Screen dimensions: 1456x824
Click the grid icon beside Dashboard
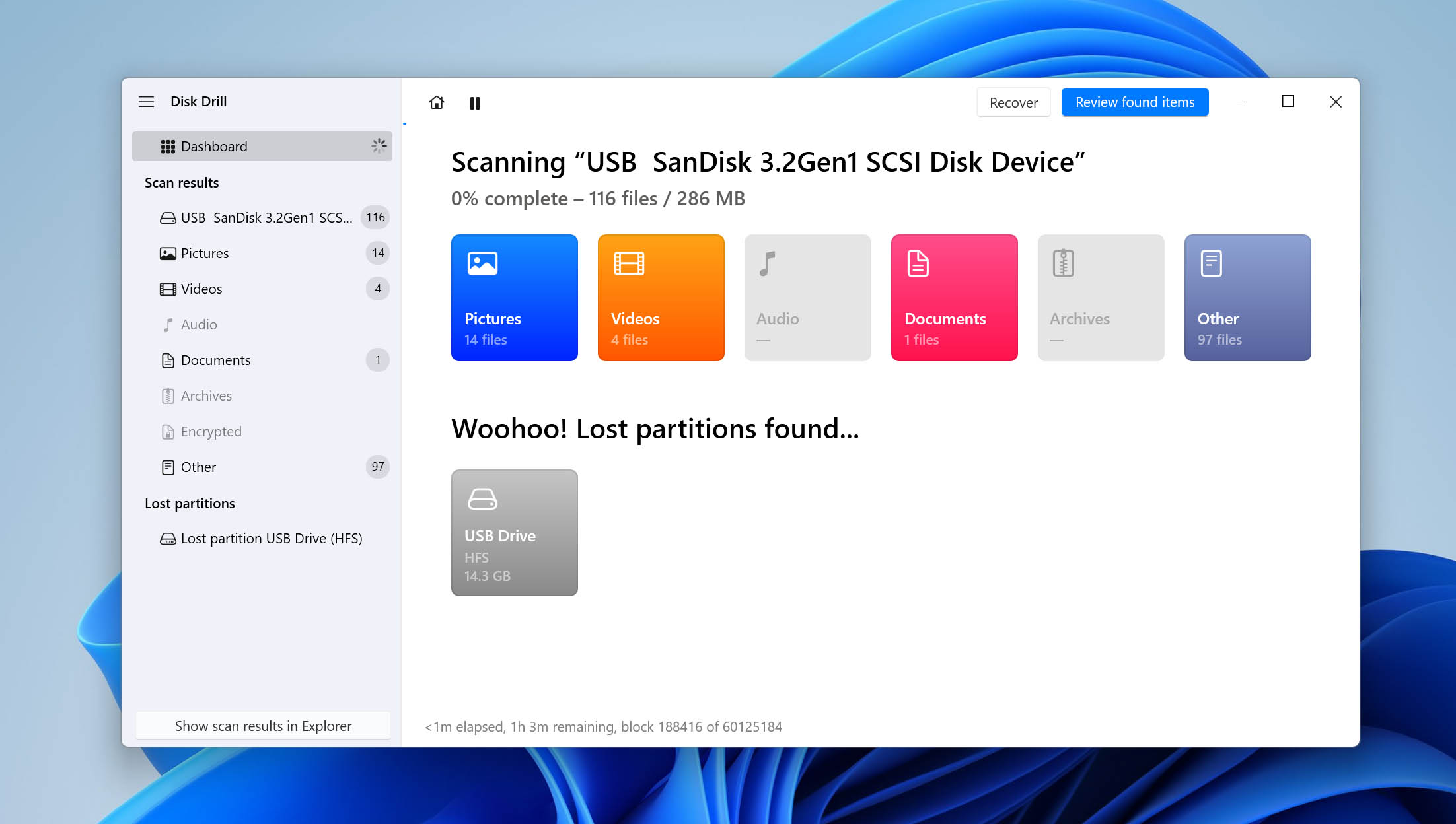pos(168,147)
